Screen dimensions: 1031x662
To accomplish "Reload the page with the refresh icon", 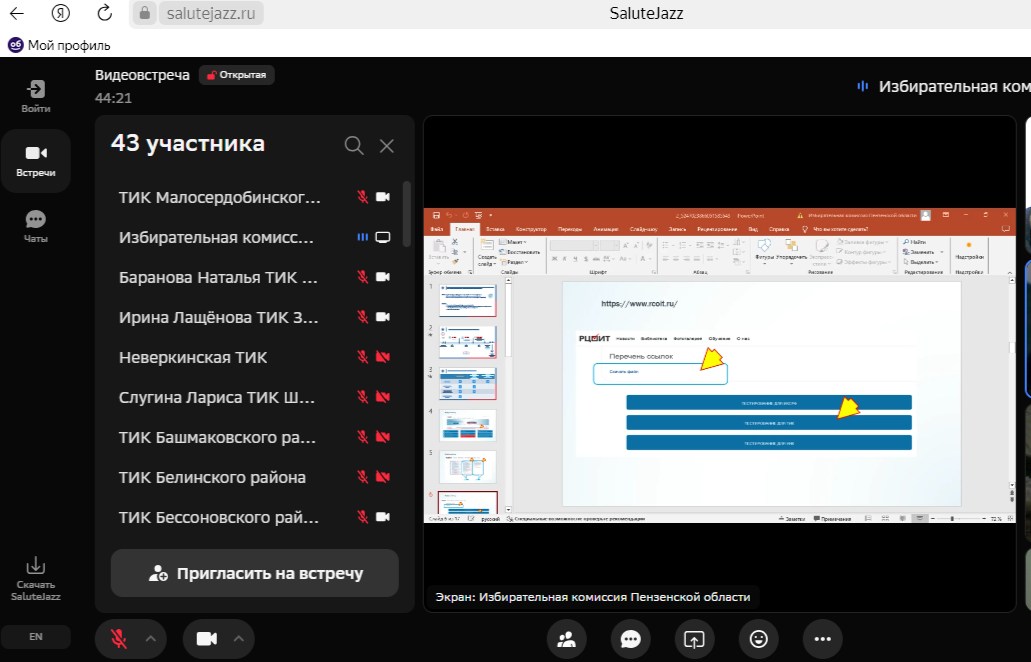I will 104,12.
